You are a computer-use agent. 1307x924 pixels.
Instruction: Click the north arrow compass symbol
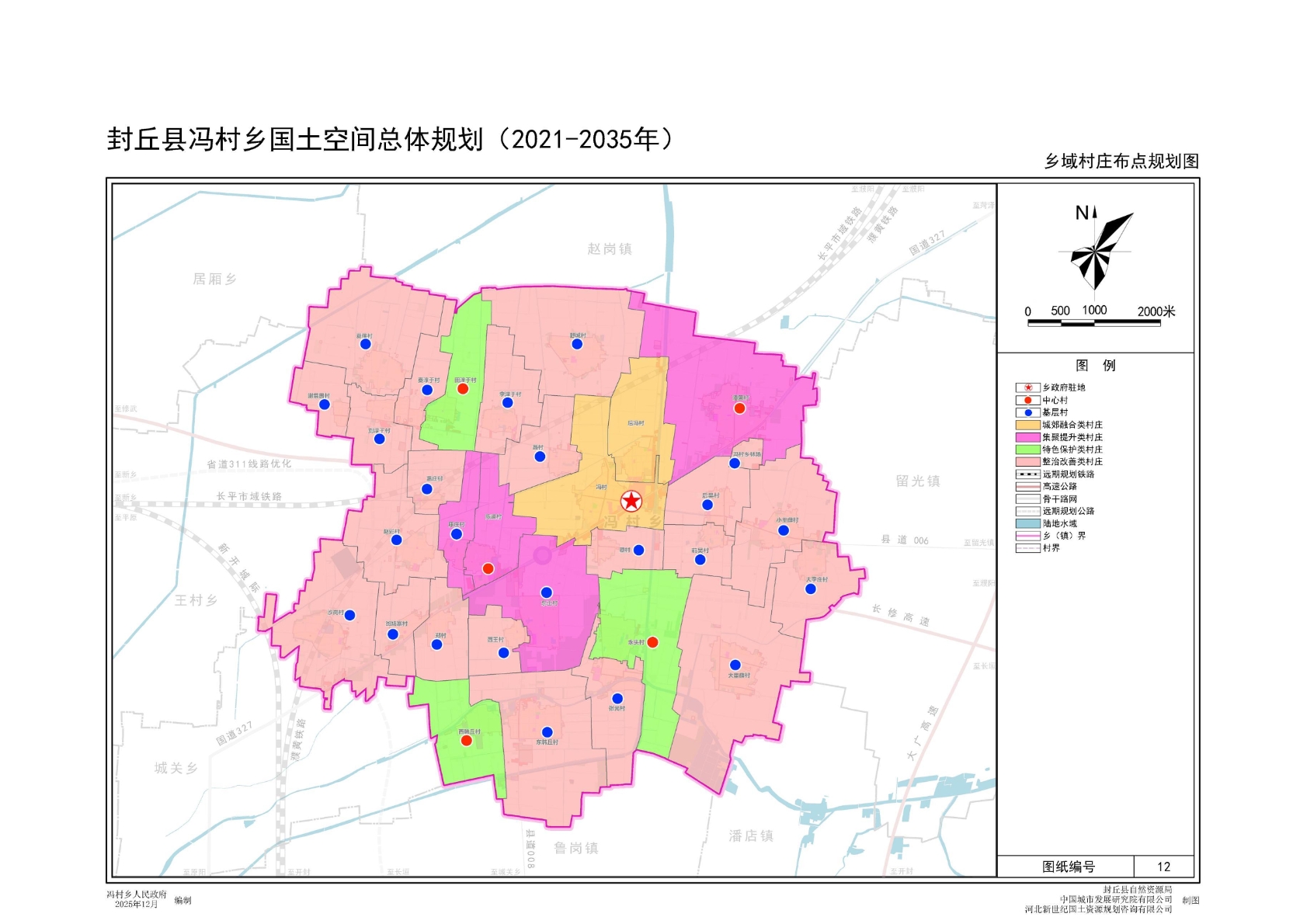[x=1097, y=248]
